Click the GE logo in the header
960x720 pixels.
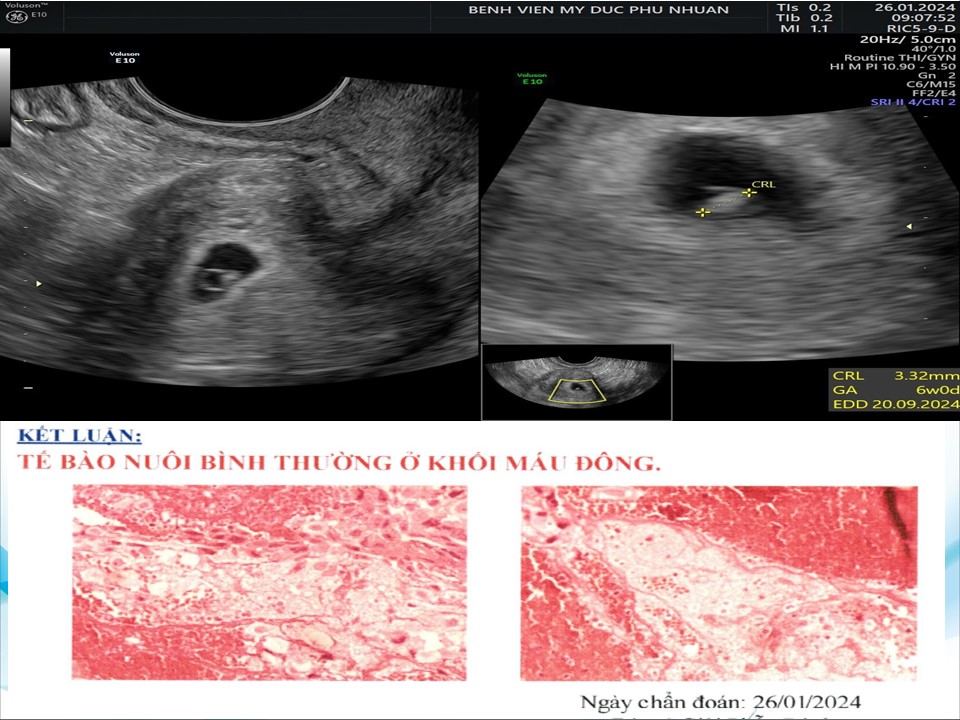pos(14,16)
